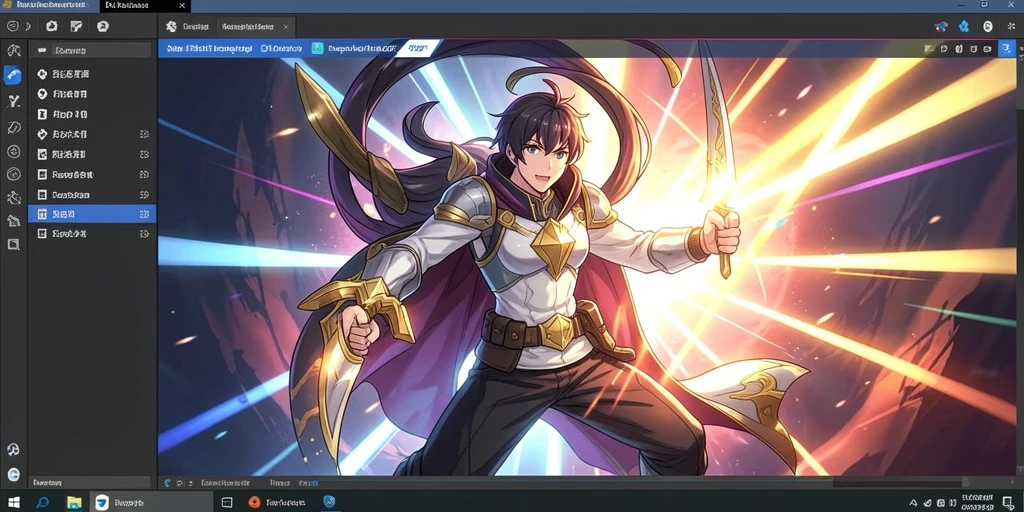The height and width of the screenshot is (512, 1024).
Task: Open the white slanted dropdown in blue canvas bar
Action: click(417, 48)
